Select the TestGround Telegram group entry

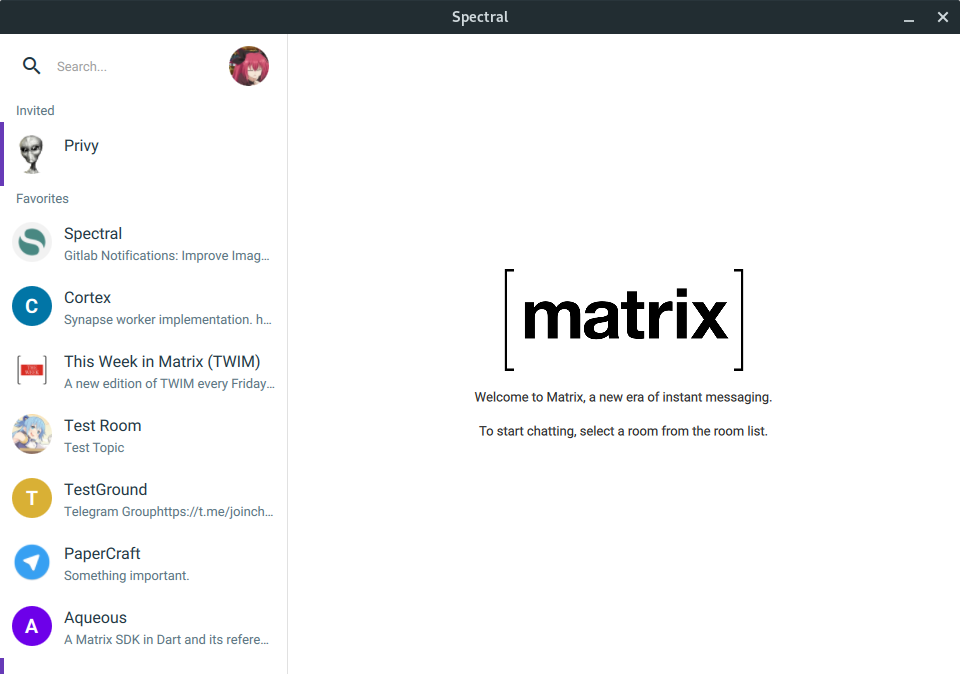coord(167,512)
